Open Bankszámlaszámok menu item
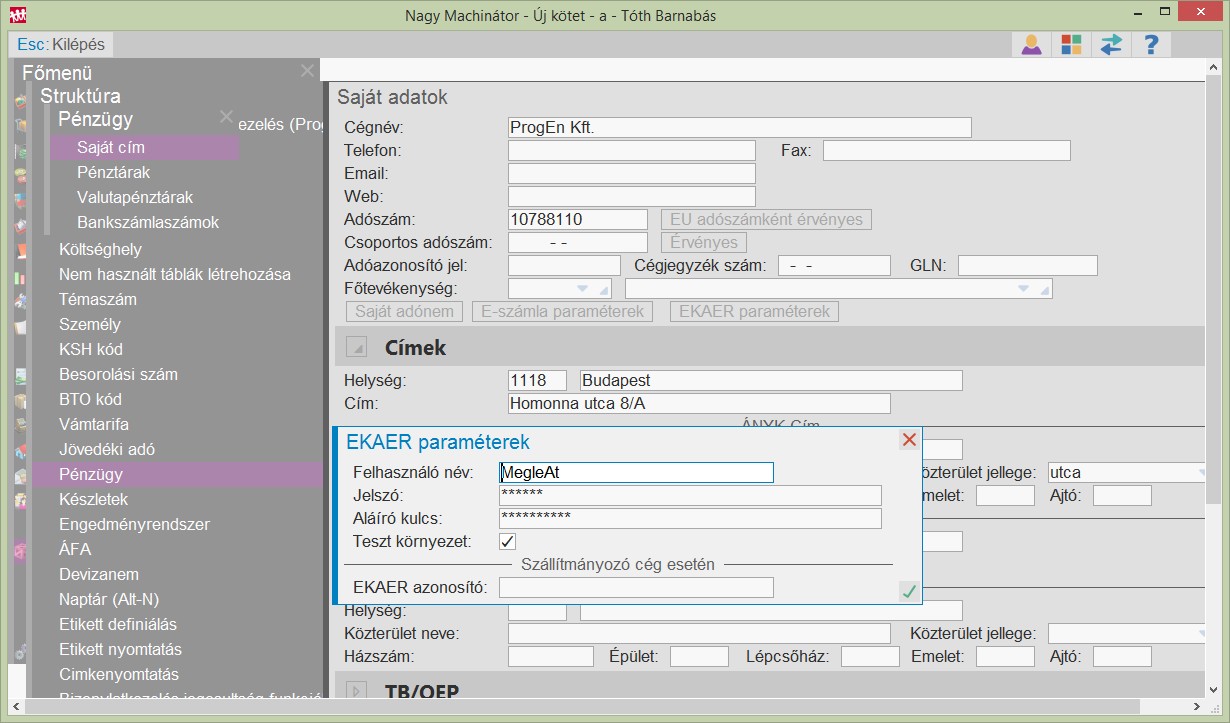 (x=148, y=222)
